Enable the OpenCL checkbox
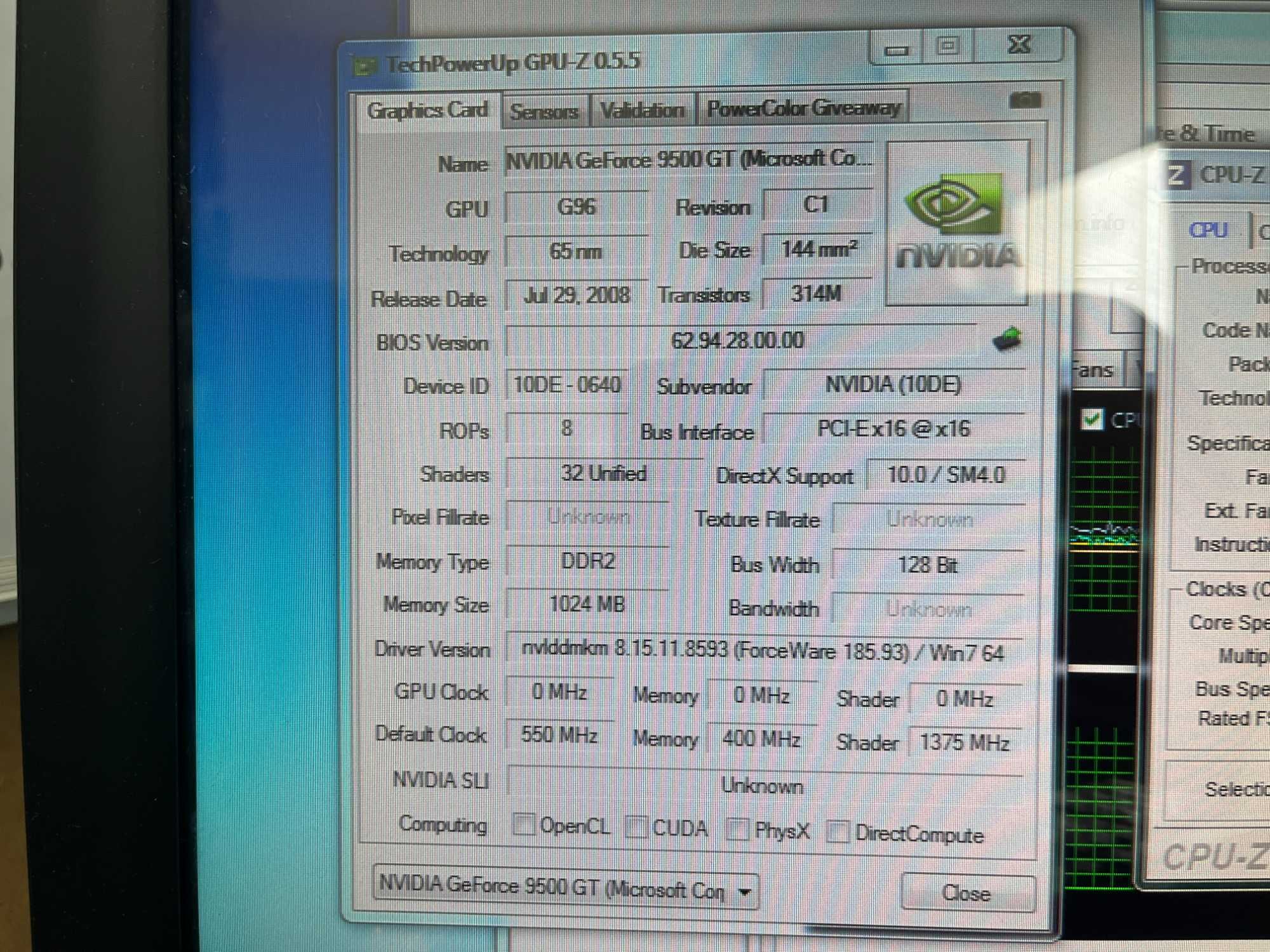This screenshot has height=952, width=1270. click(524, 824)
